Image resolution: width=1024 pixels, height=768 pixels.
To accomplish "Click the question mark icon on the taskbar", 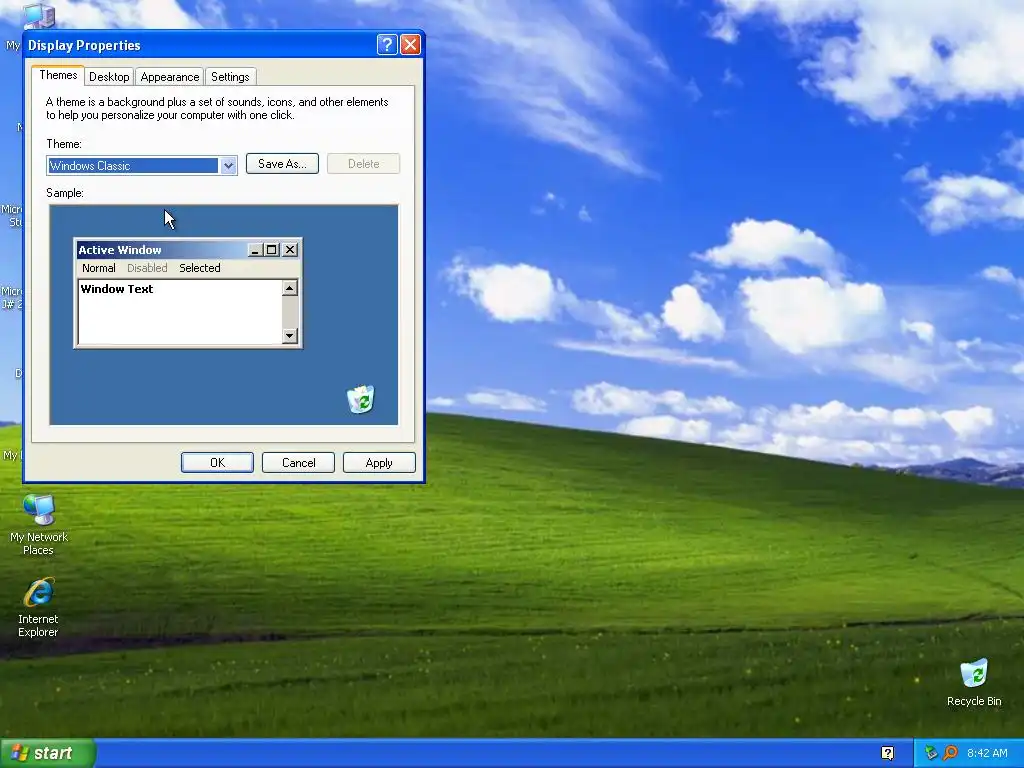I will pyautogui.click(x=888, y=753).
